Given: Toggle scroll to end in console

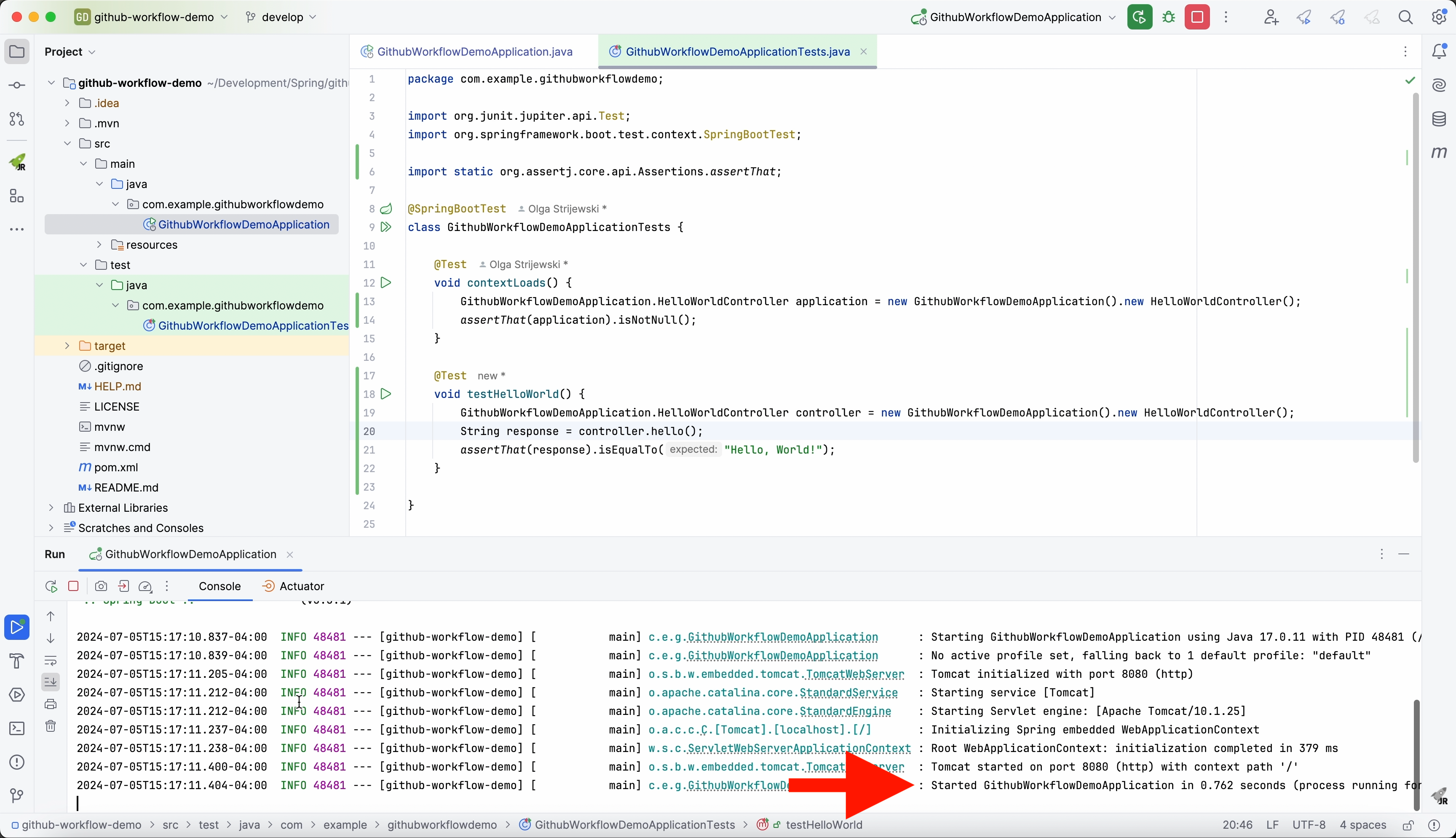Looking at the screenshot, I should (x=51, y=682).
